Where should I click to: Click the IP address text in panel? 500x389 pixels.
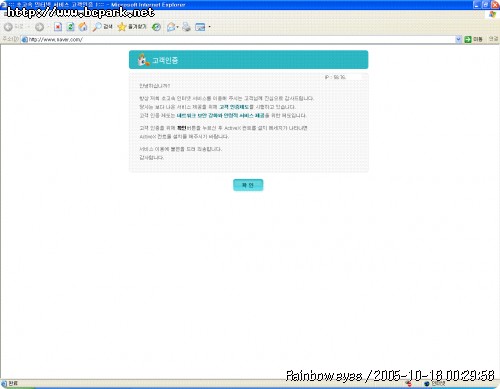[x=335, y=77]
